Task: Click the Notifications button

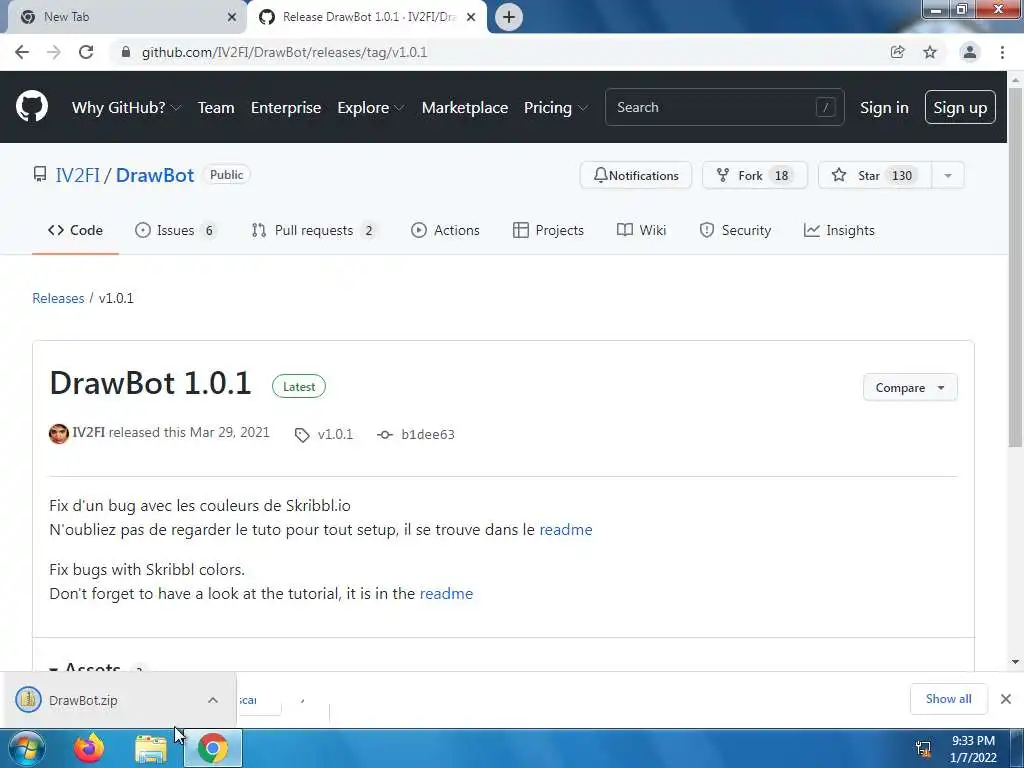Action: [635, 175]
